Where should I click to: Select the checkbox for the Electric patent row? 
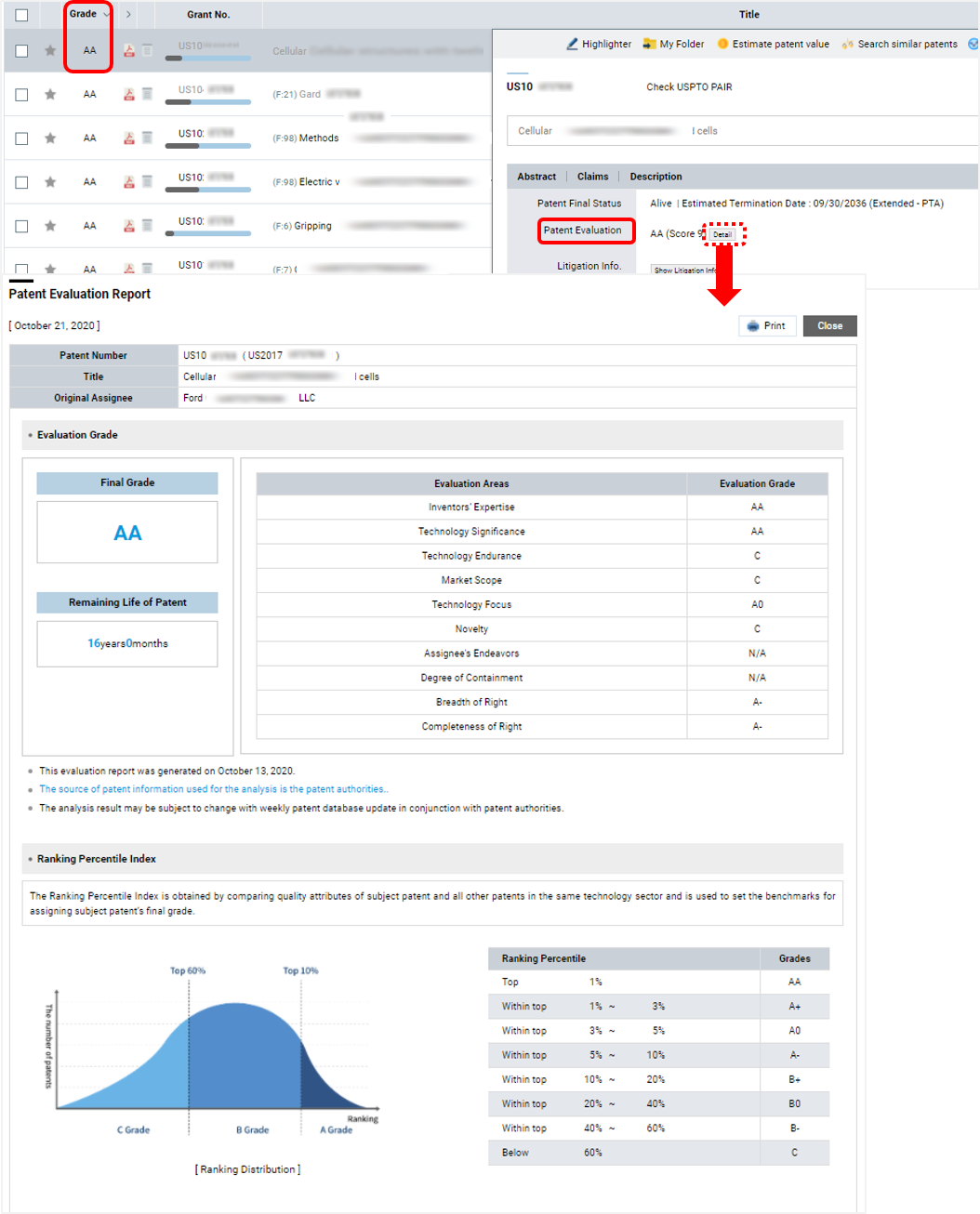(x=21, y=182)
